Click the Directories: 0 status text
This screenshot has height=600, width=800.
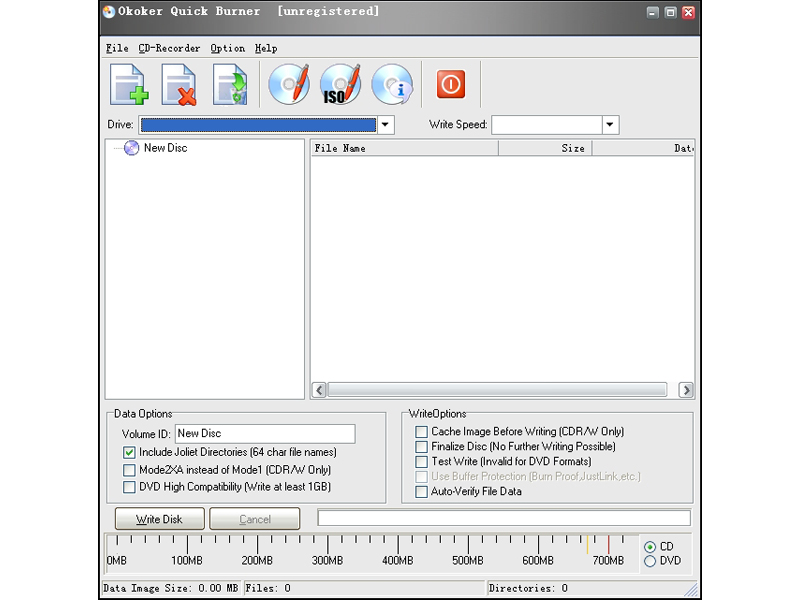(x=528, y=588)
